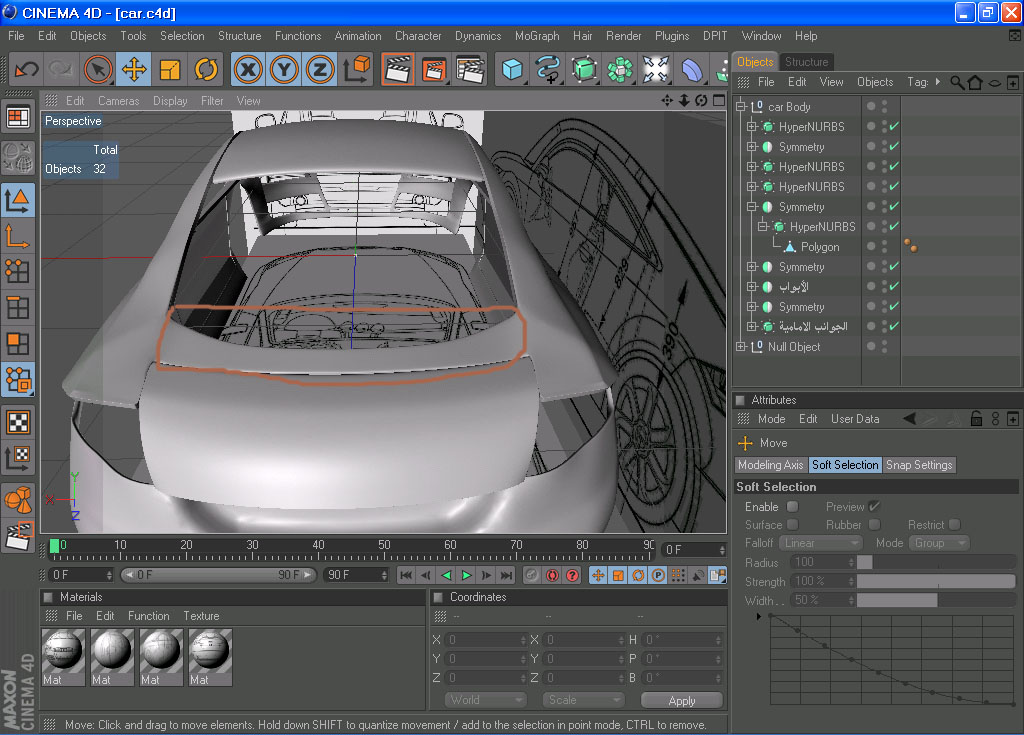
Task: Lock the Attributes panel element
Action: (x=976, y=419)
